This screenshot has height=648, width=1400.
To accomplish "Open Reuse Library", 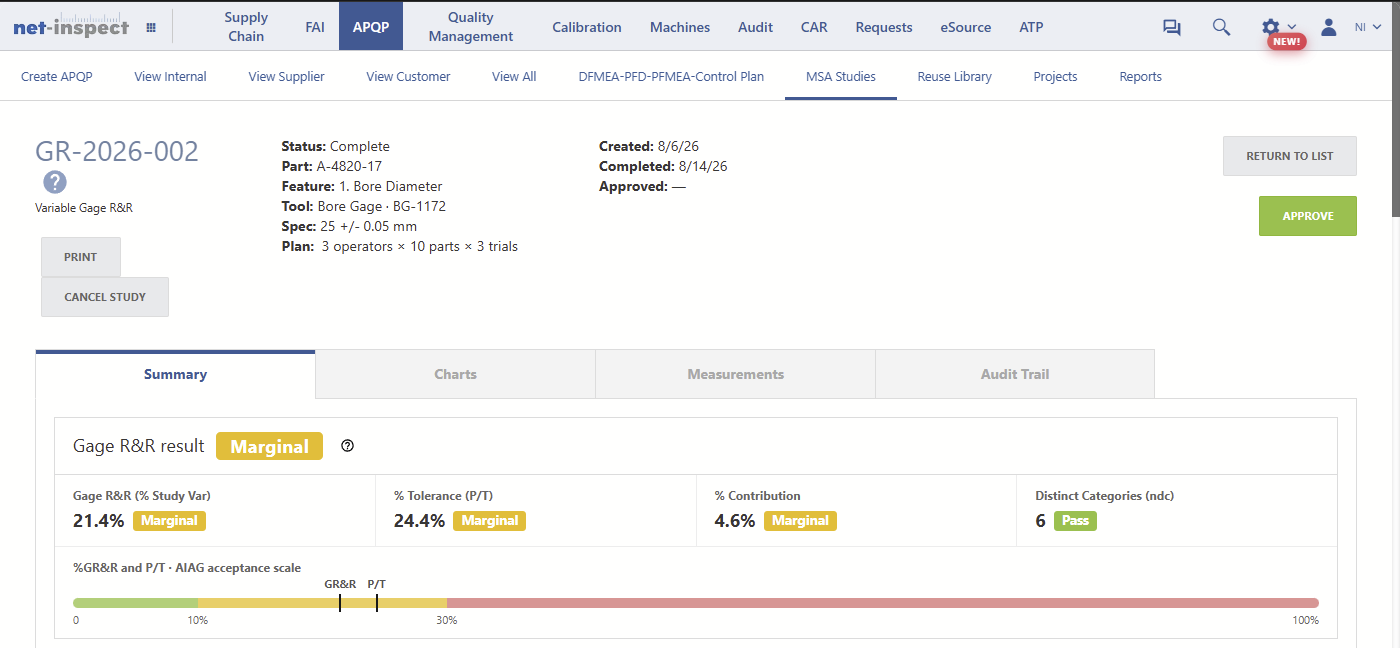I will (955, 76).
